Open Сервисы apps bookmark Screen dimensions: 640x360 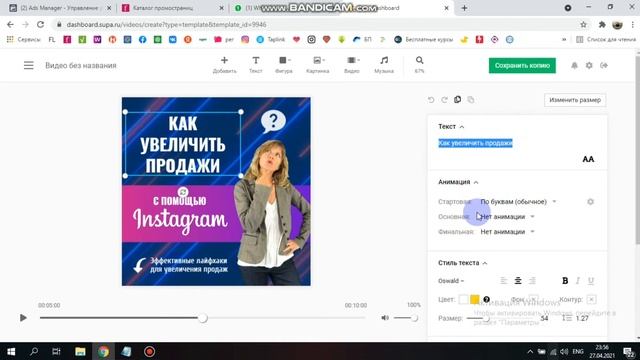pos(24,40)
